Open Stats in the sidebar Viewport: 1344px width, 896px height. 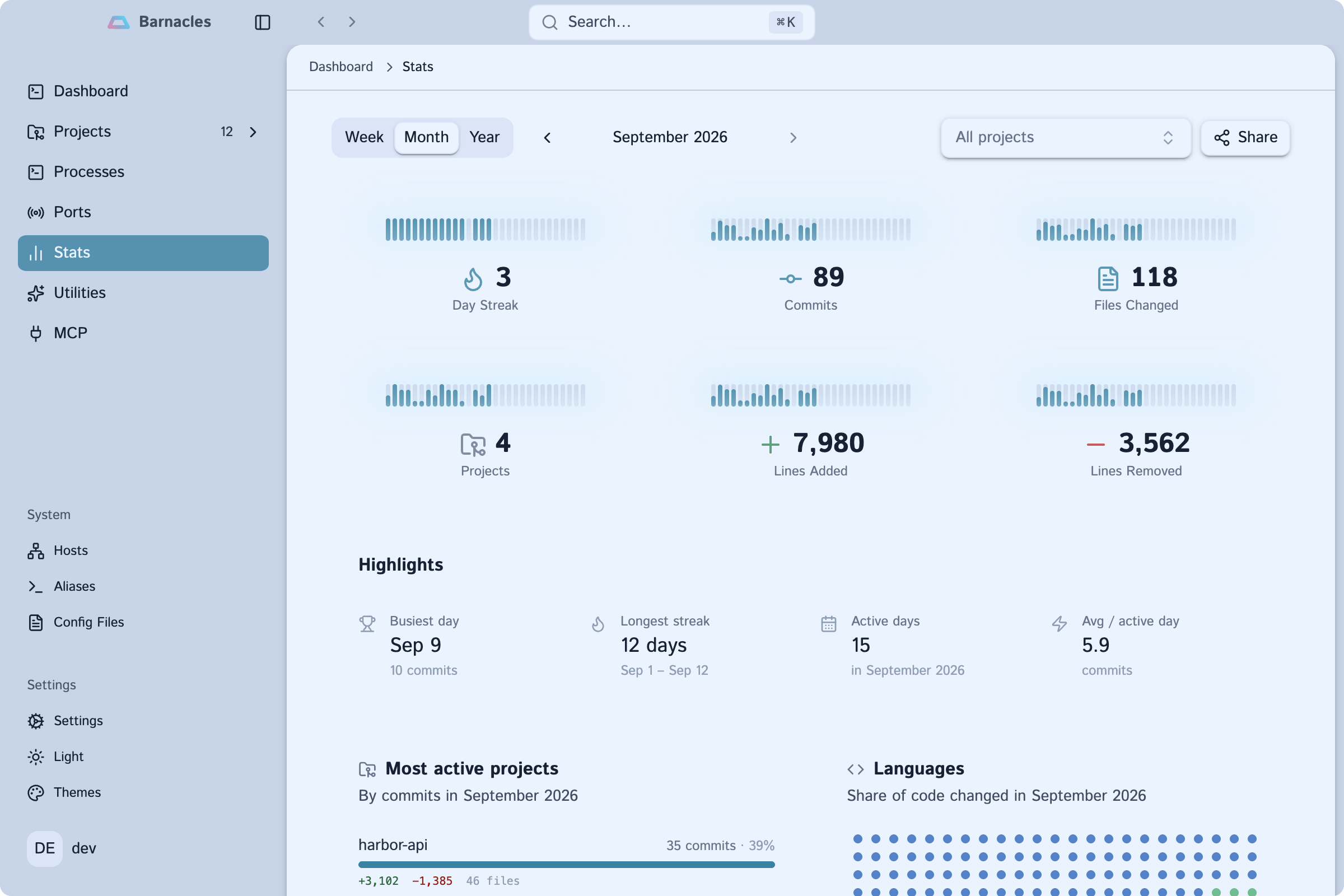pyautogui.click(x=143, y=253)
